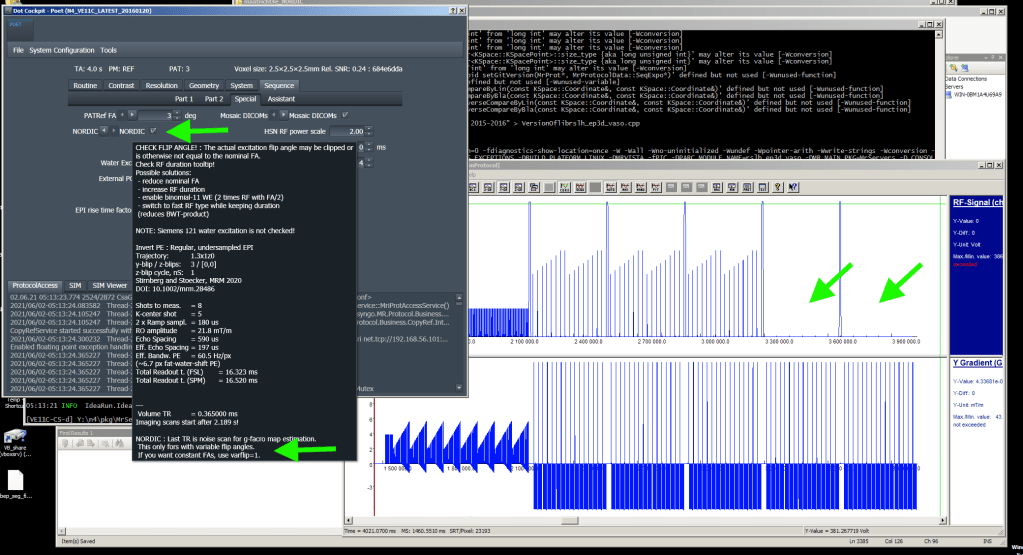Open the bwp_seg file on the desktop

pos(17,480)
